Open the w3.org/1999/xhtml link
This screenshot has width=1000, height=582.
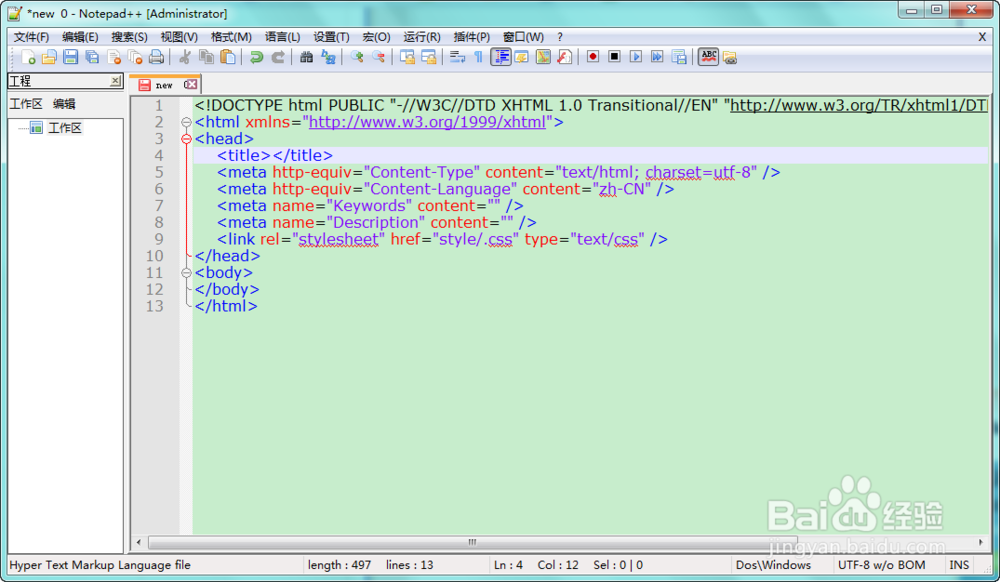(x=427, y=122)
